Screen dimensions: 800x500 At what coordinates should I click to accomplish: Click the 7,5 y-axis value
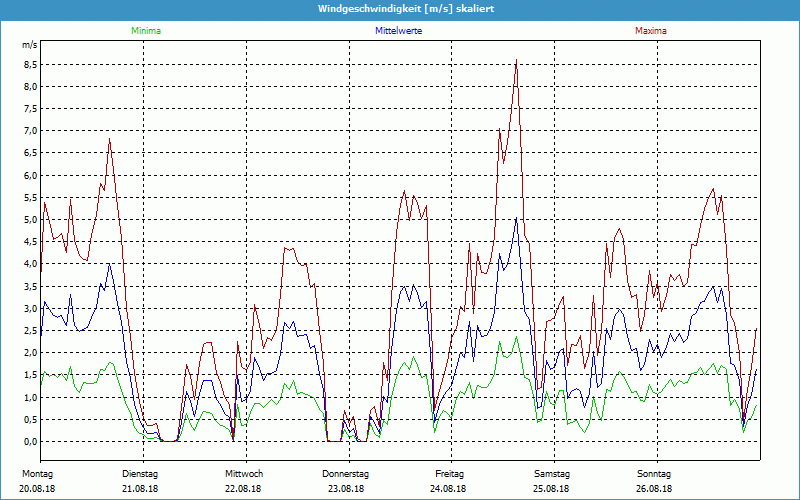(x=31, y=109)
